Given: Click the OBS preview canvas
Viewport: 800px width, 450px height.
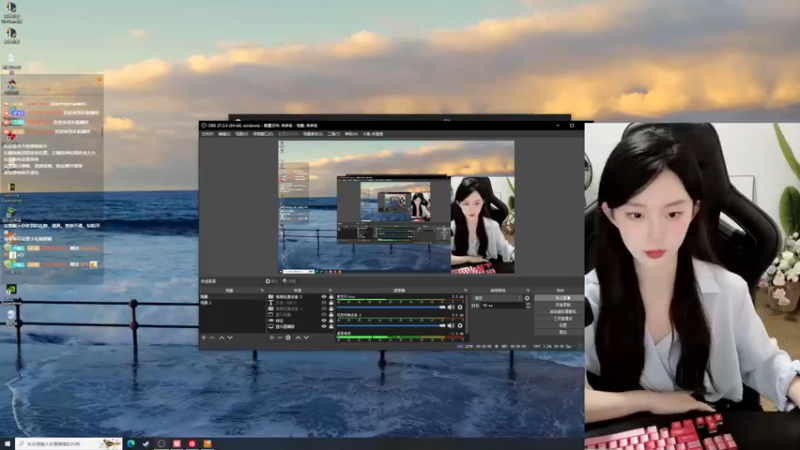Looking at the screenshot, I should [x=396, y=207].
